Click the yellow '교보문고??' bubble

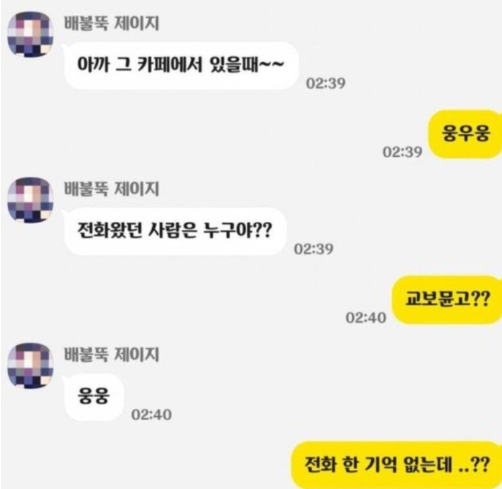(447, 299)
